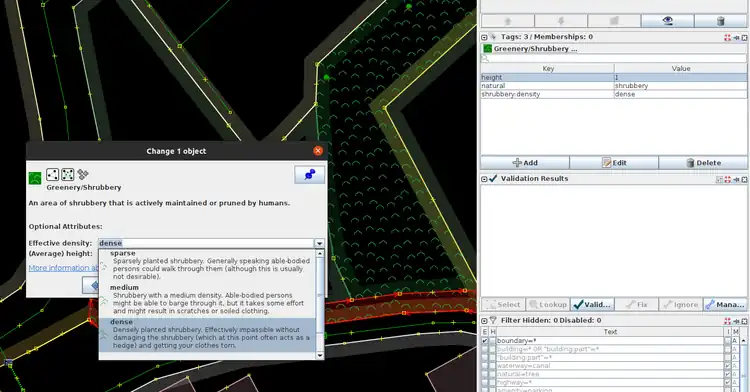Collapse the Tags / Memberships panel
Image resolution: width=750 pixels, height=392 pixels.
pos(484,37)
